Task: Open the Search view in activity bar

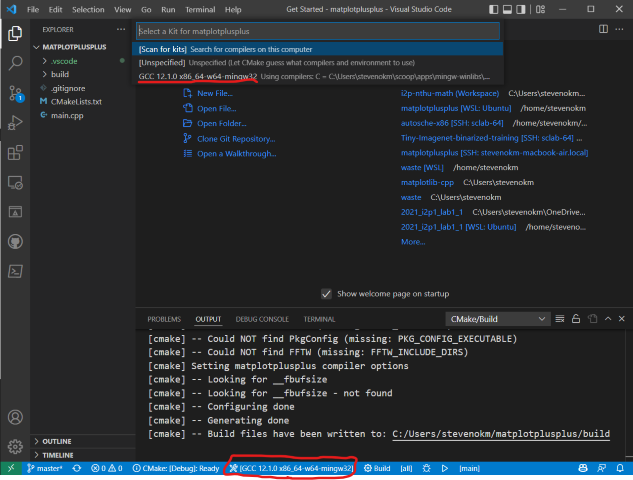Action: pos(15,63)
